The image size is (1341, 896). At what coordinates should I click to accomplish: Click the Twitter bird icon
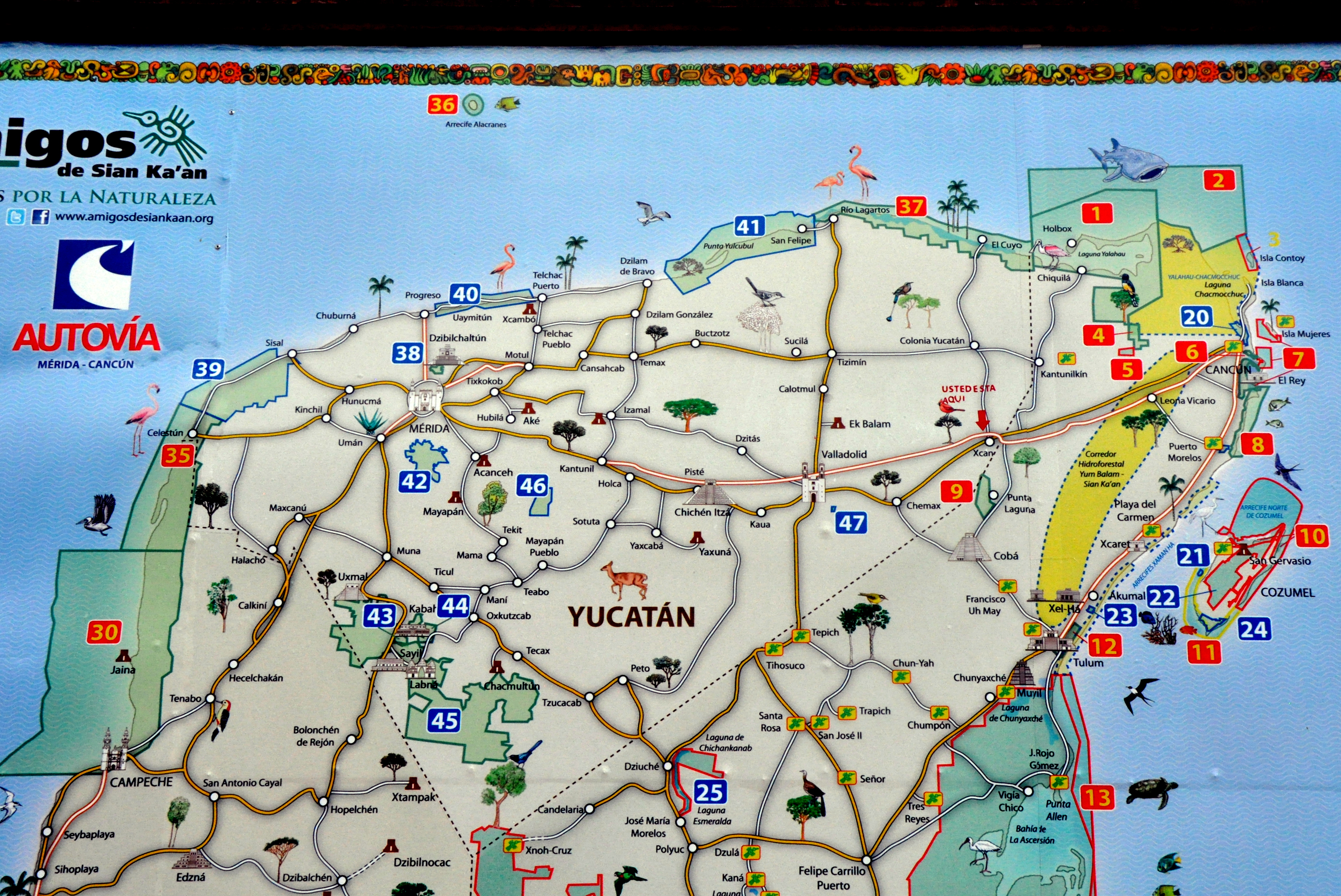point(16,217)
